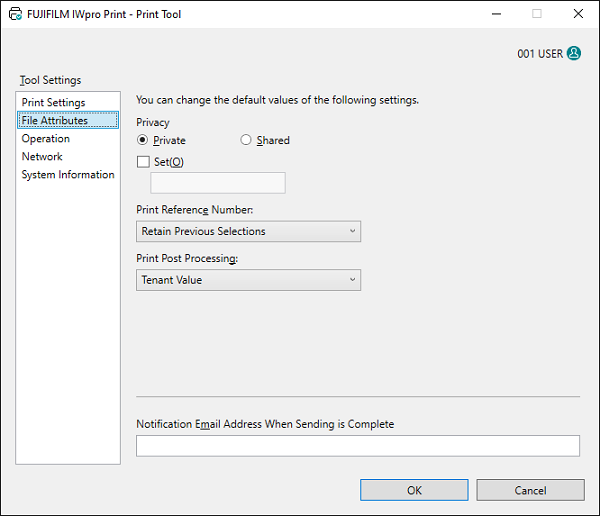Show the System Information page
This screenshot has width=600, height=516.
(x=68, y=175)
